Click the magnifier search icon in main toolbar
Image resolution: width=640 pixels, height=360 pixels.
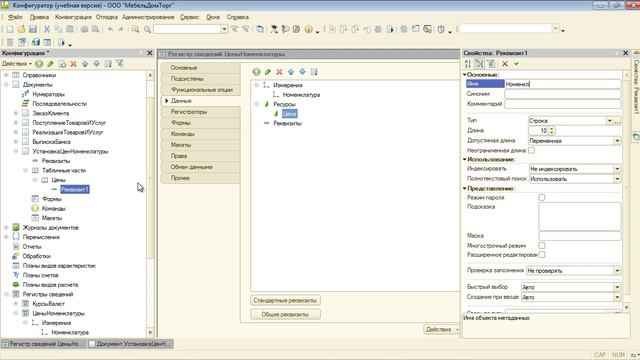click(147, 29)
